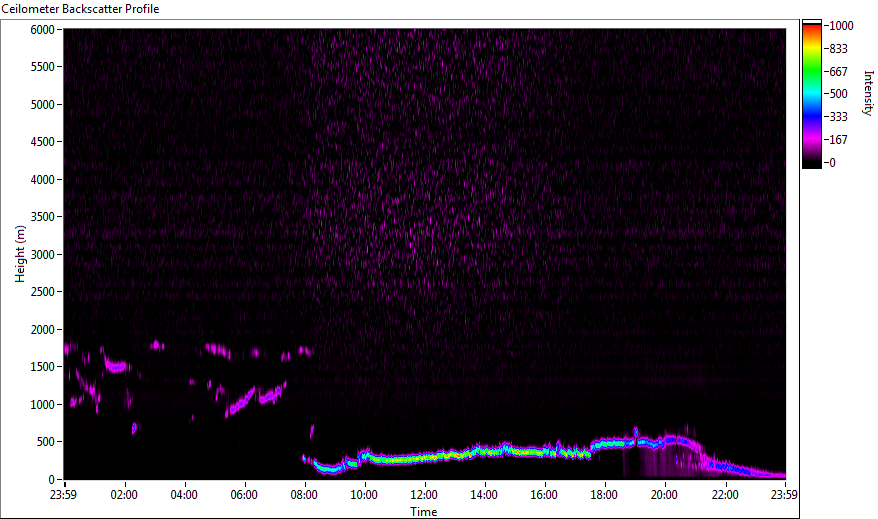Click the 16:00 time axis label
Image resolution: width=878 pixels, height=519 pixels.
pyautogui.click(x=544, y=495)
